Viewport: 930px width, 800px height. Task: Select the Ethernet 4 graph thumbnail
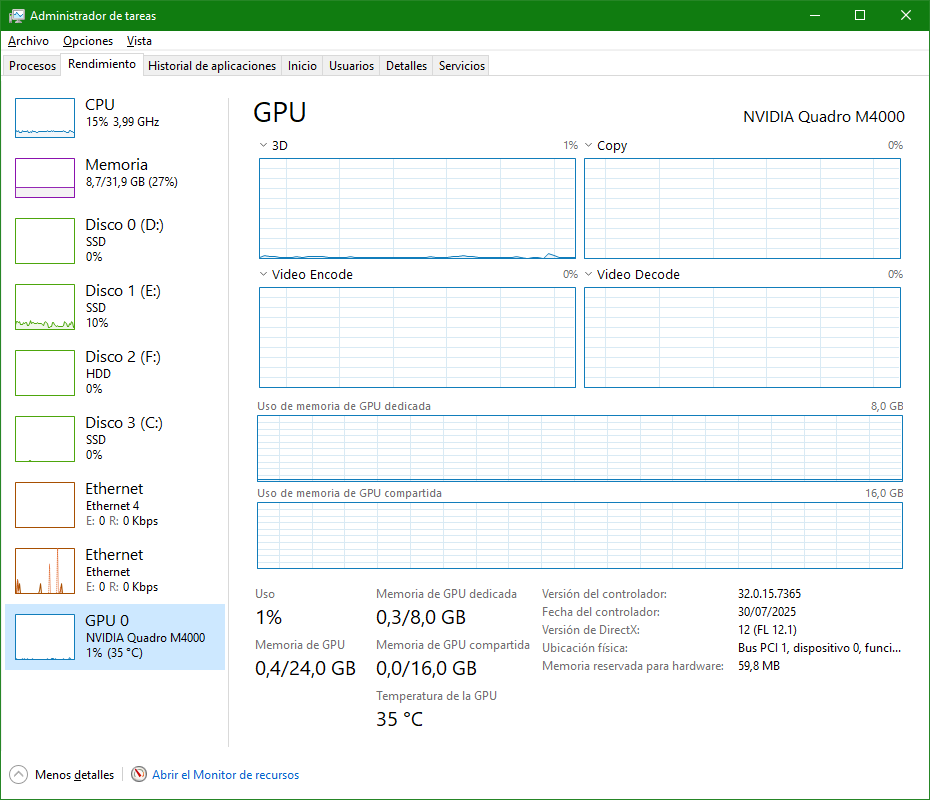45,505
